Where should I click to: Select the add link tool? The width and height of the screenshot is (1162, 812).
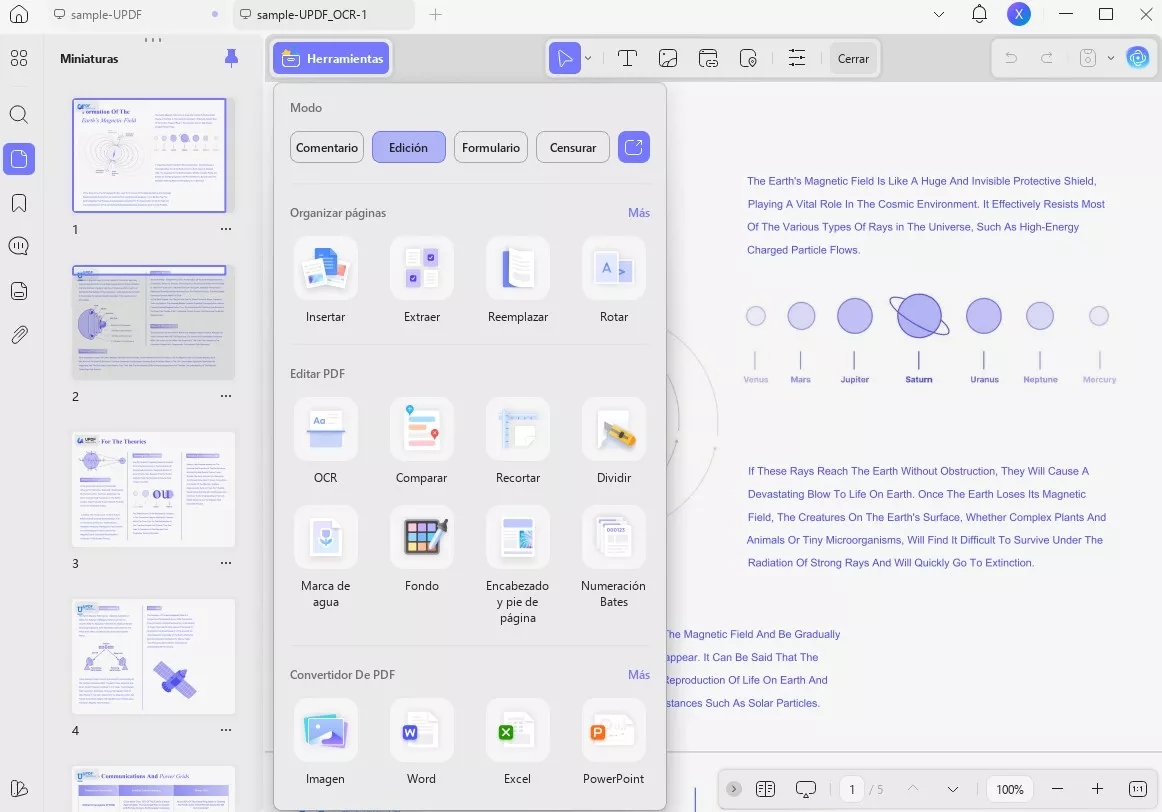coord(708,59)
